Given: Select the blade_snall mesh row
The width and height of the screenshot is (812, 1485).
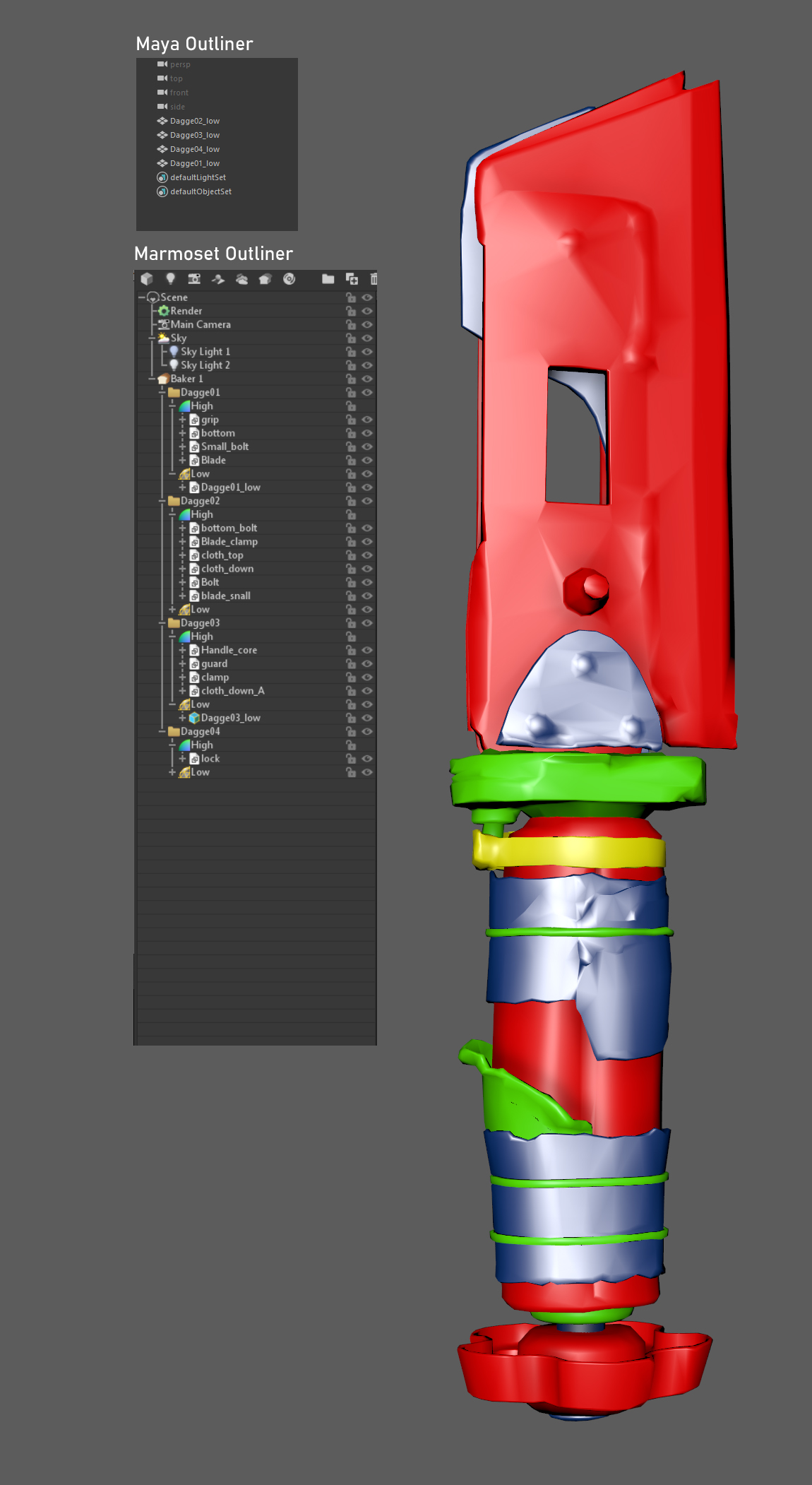Looking at the screenshot, I should click(256, 596).
